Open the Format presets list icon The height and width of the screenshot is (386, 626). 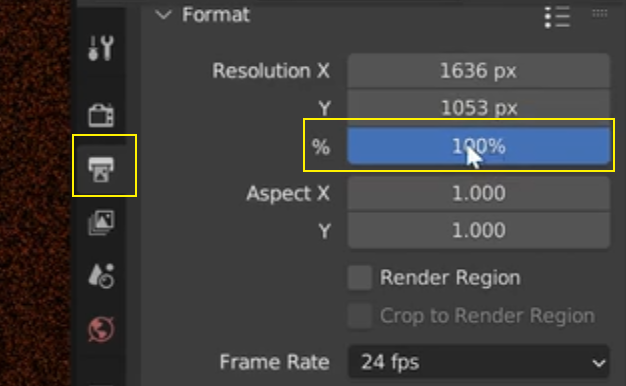click(557, 17)
